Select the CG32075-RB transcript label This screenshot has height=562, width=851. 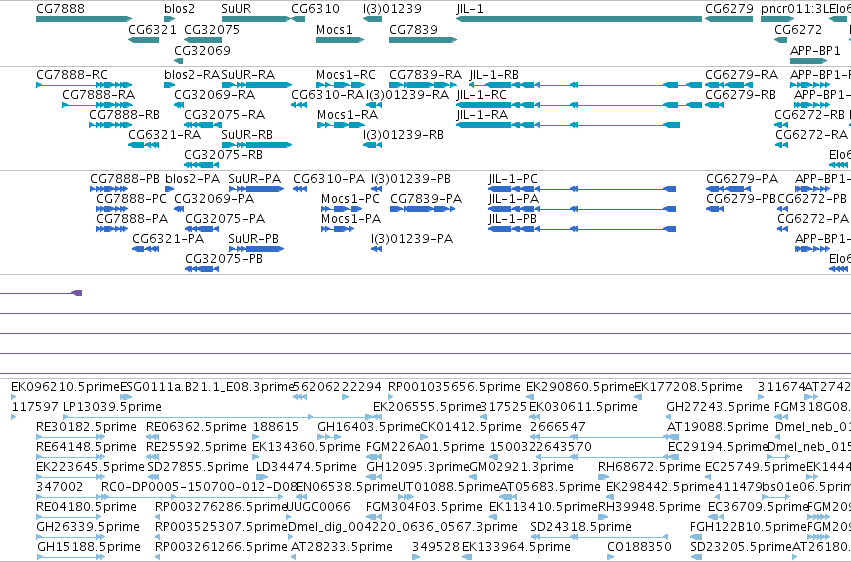point(224,155)
